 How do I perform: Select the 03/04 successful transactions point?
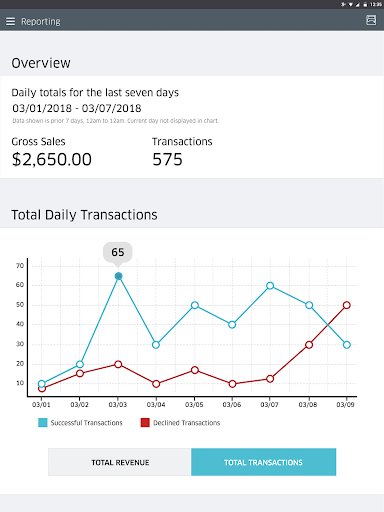tap(156, 345)
